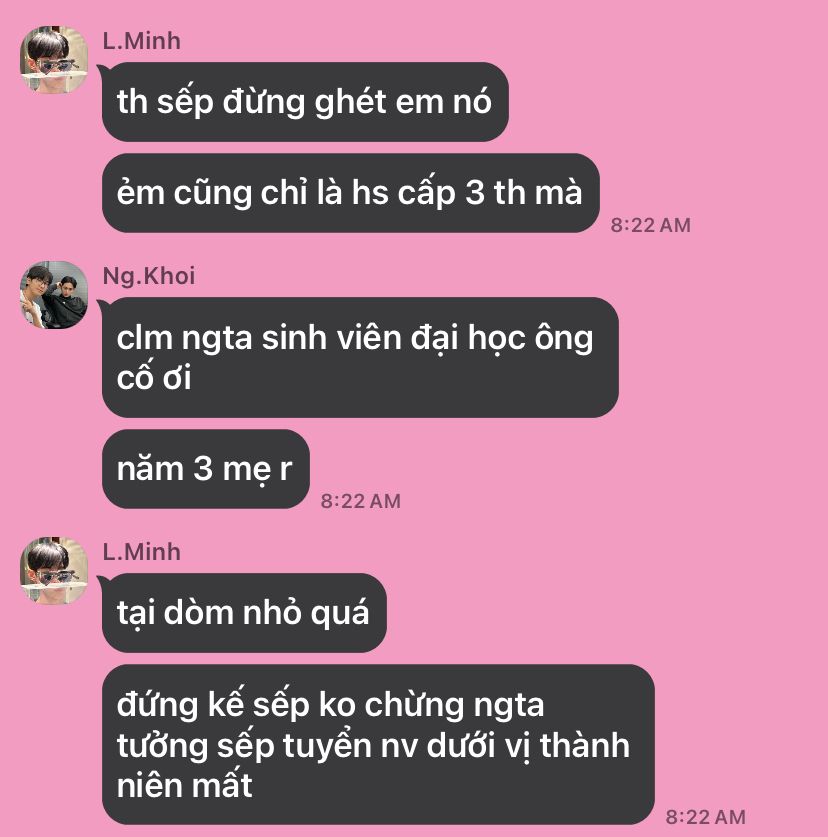Click the tail of the 'th sếp' bubble
The height and width of the screenshot is (837, 828).
tap(102, 69)
